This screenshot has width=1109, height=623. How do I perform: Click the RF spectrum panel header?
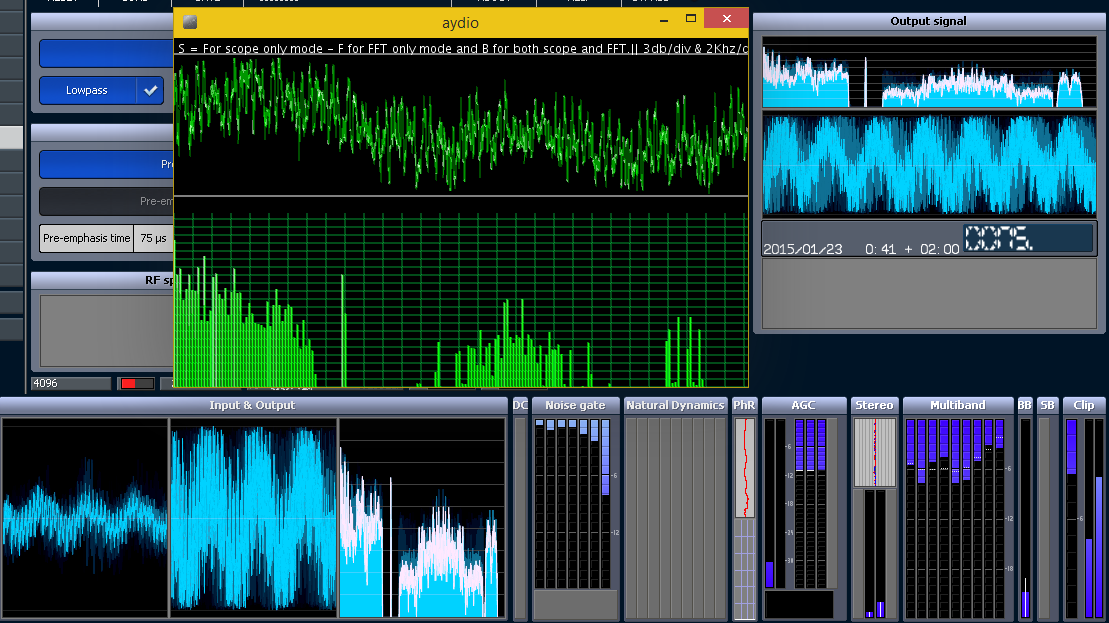(103, 280)
